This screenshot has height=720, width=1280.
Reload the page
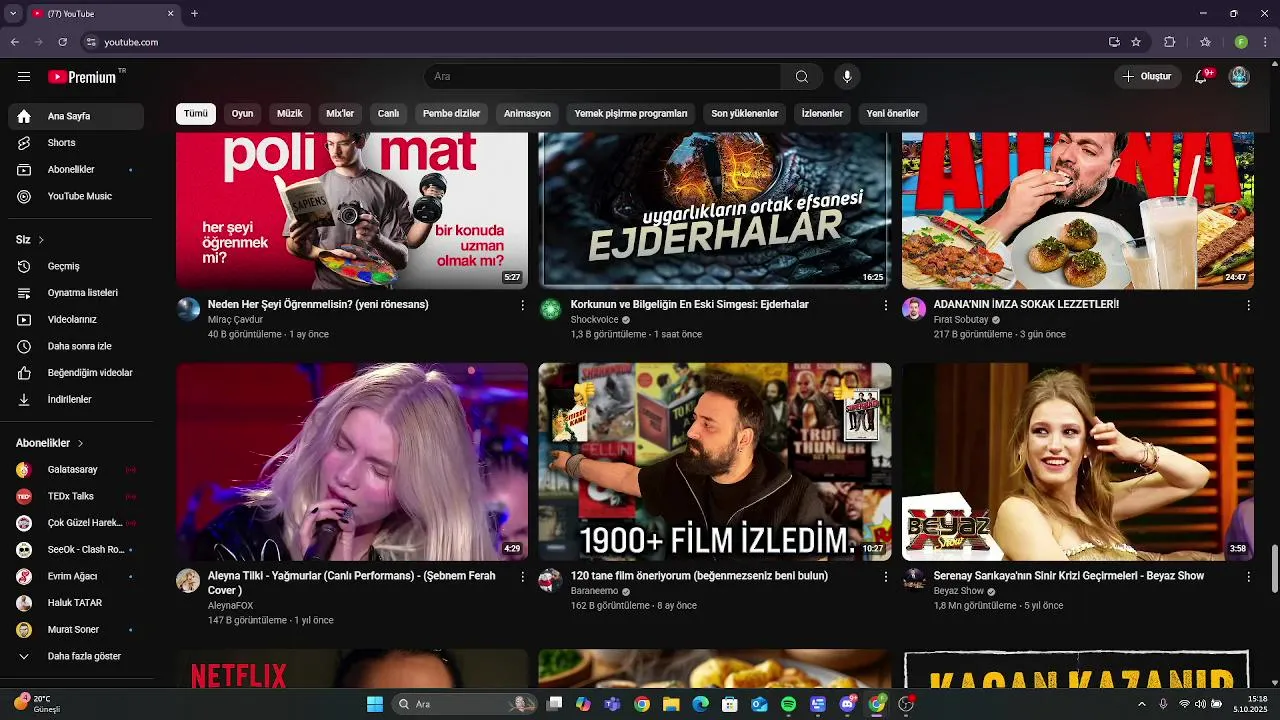(x=62, y=42)
